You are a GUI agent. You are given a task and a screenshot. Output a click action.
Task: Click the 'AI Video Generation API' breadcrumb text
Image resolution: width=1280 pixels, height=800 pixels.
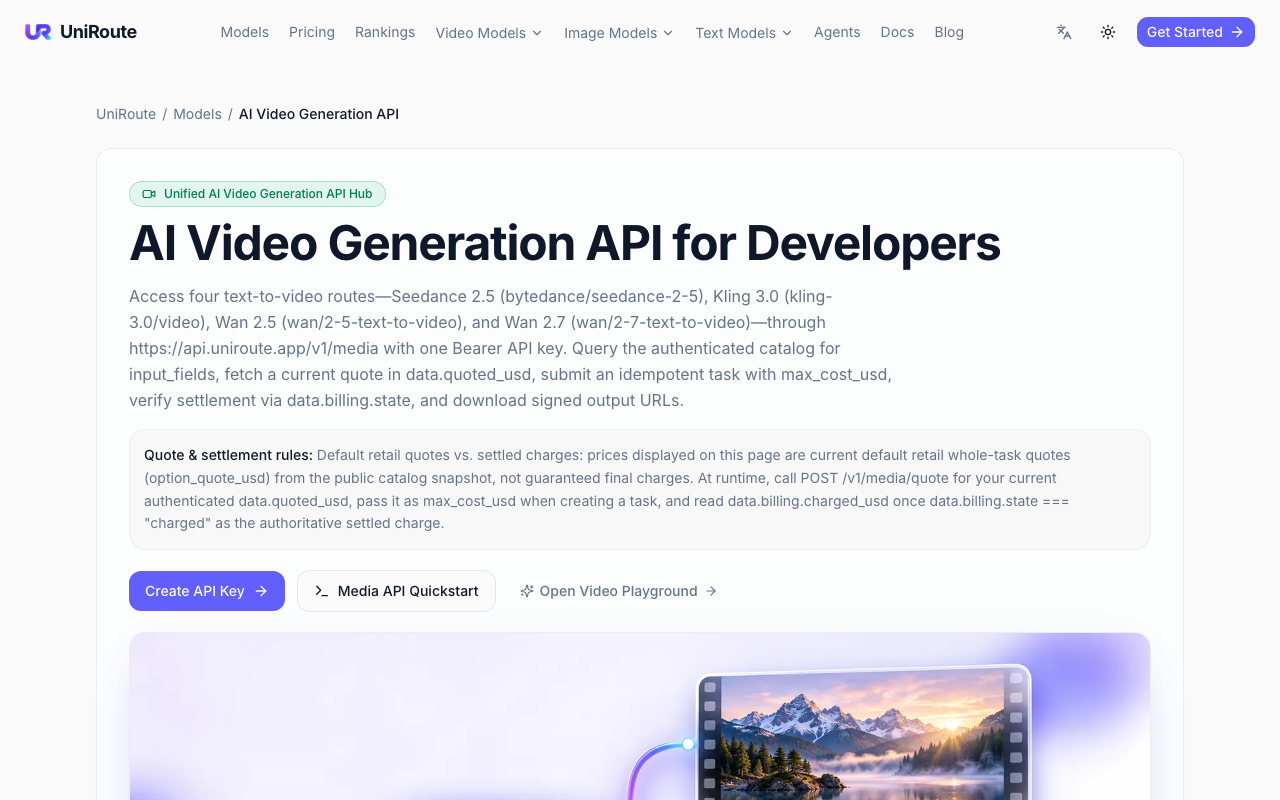319,114
